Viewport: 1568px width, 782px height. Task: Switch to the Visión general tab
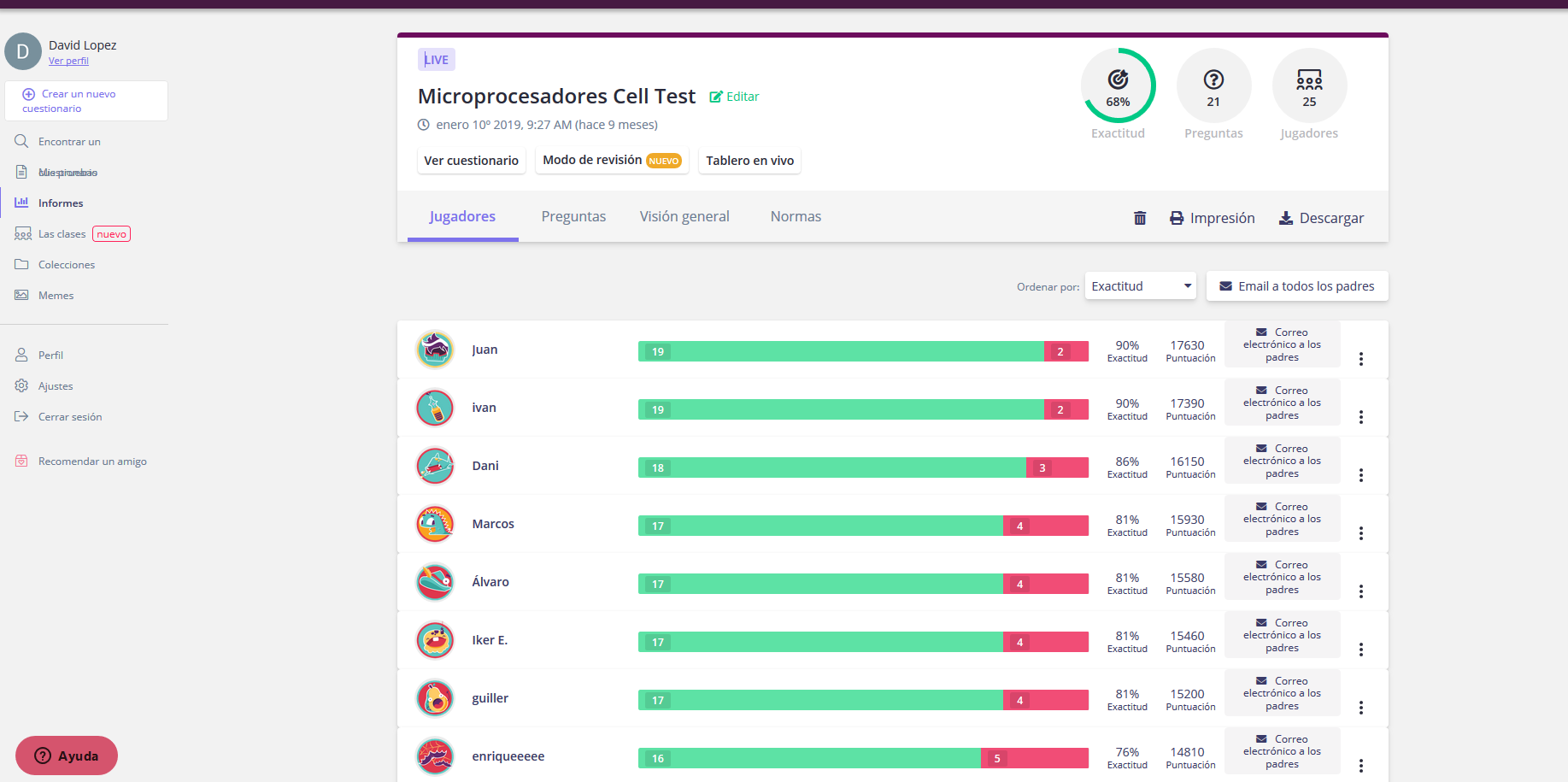pos(684,217)
